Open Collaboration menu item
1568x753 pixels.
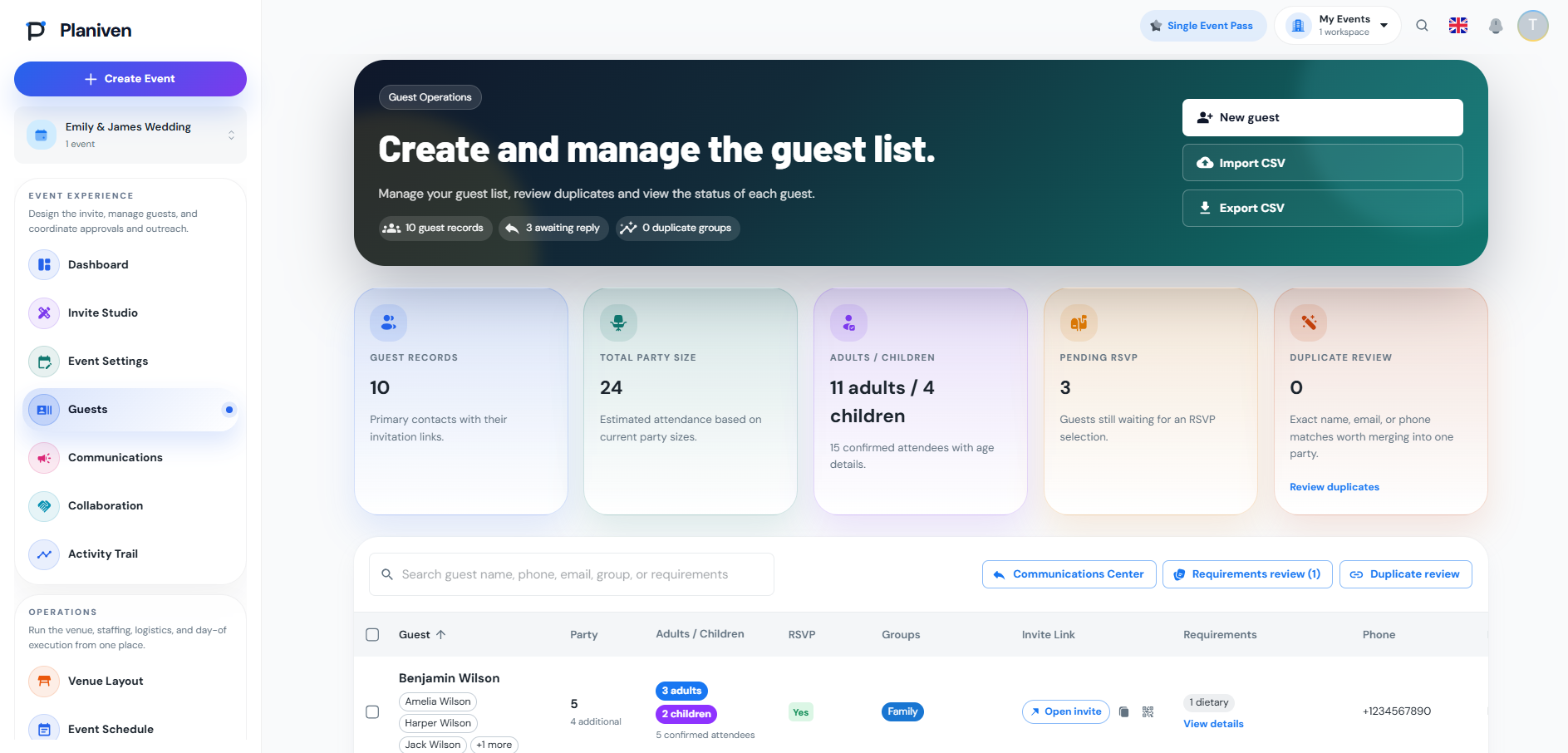[130, 505]
